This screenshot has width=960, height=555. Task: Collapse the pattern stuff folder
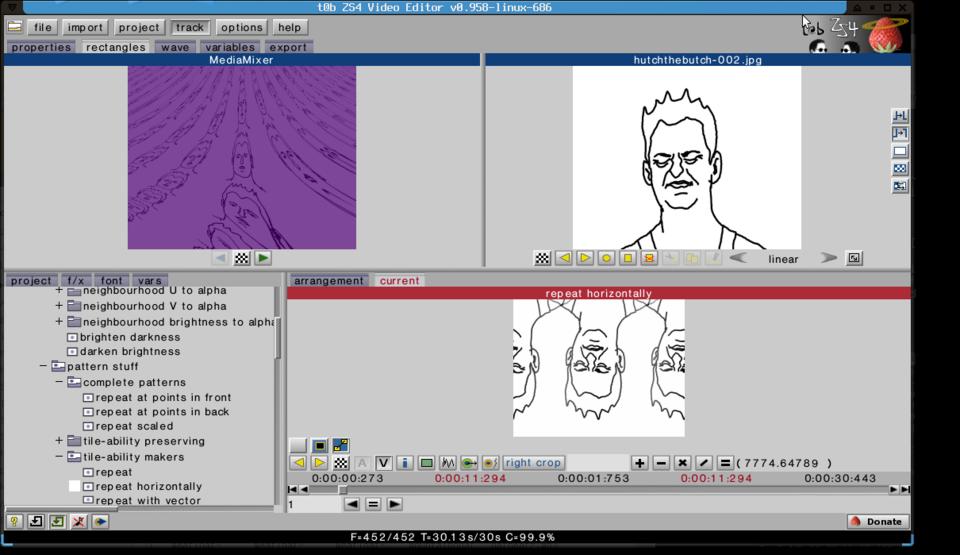[x=43, y=367]
